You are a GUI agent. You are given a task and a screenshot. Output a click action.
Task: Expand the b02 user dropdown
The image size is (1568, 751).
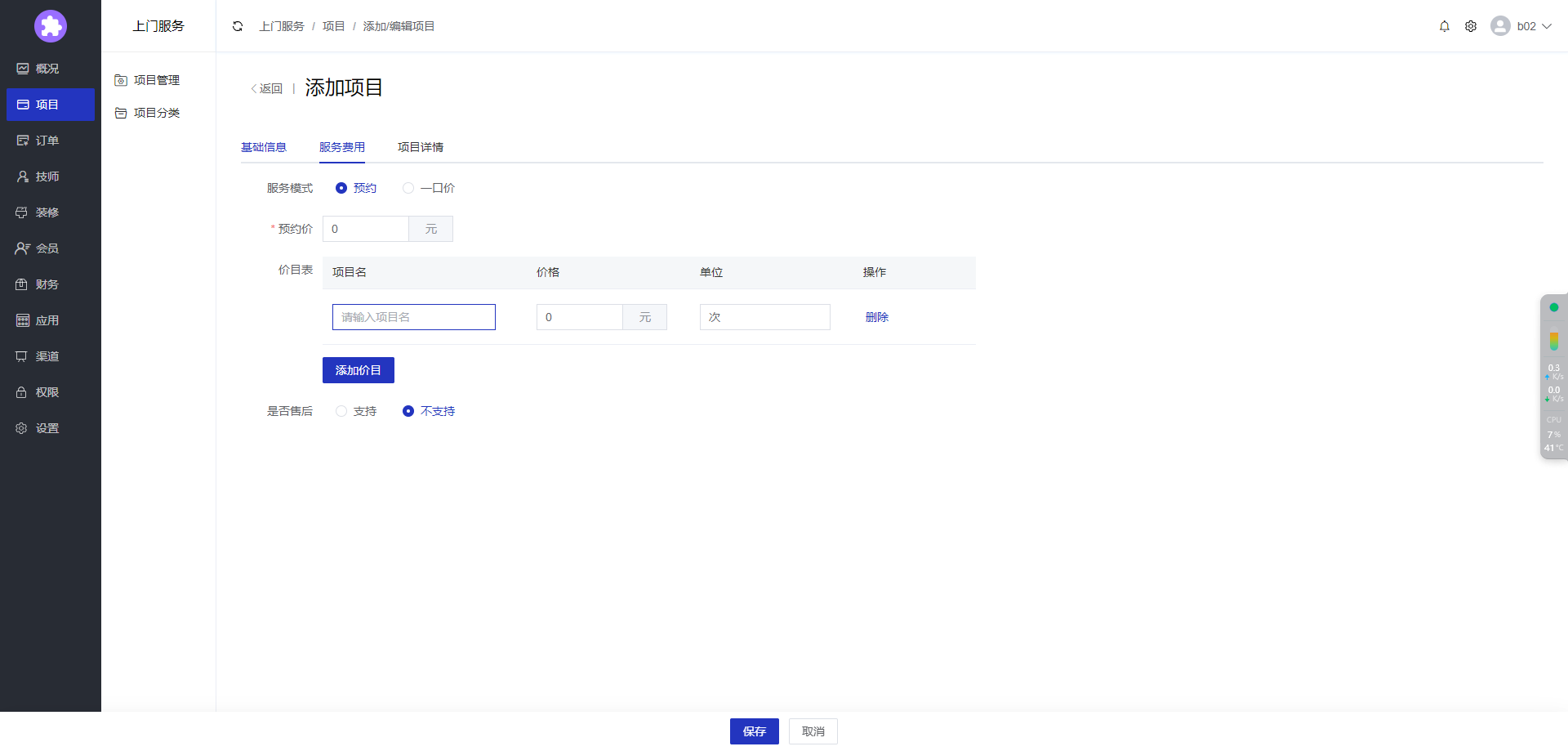[1535, 26]
